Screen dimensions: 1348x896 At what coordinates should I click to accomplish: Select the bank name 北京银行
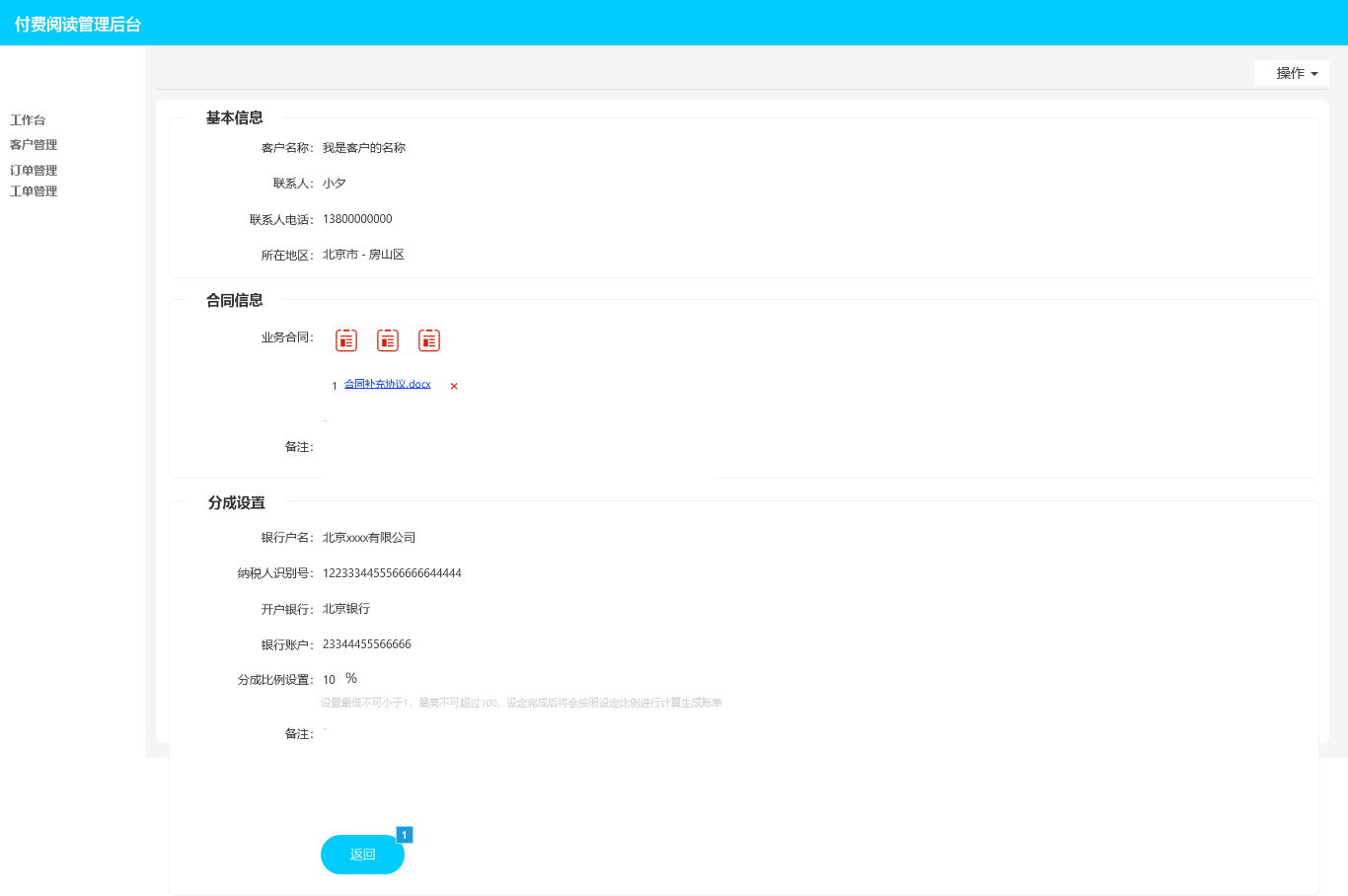[346, 609]
